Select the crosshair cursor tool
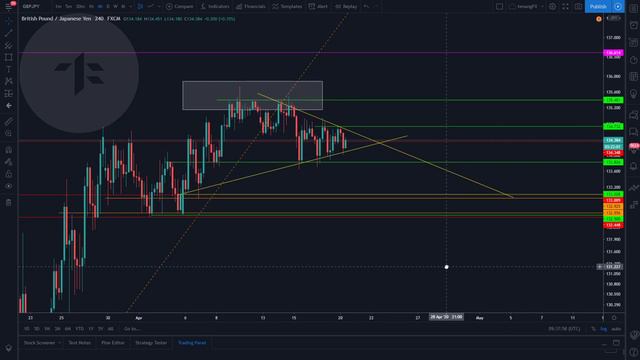Image resolution: width=640 pixels, height=360 pixels. click(x=8, y=20)
